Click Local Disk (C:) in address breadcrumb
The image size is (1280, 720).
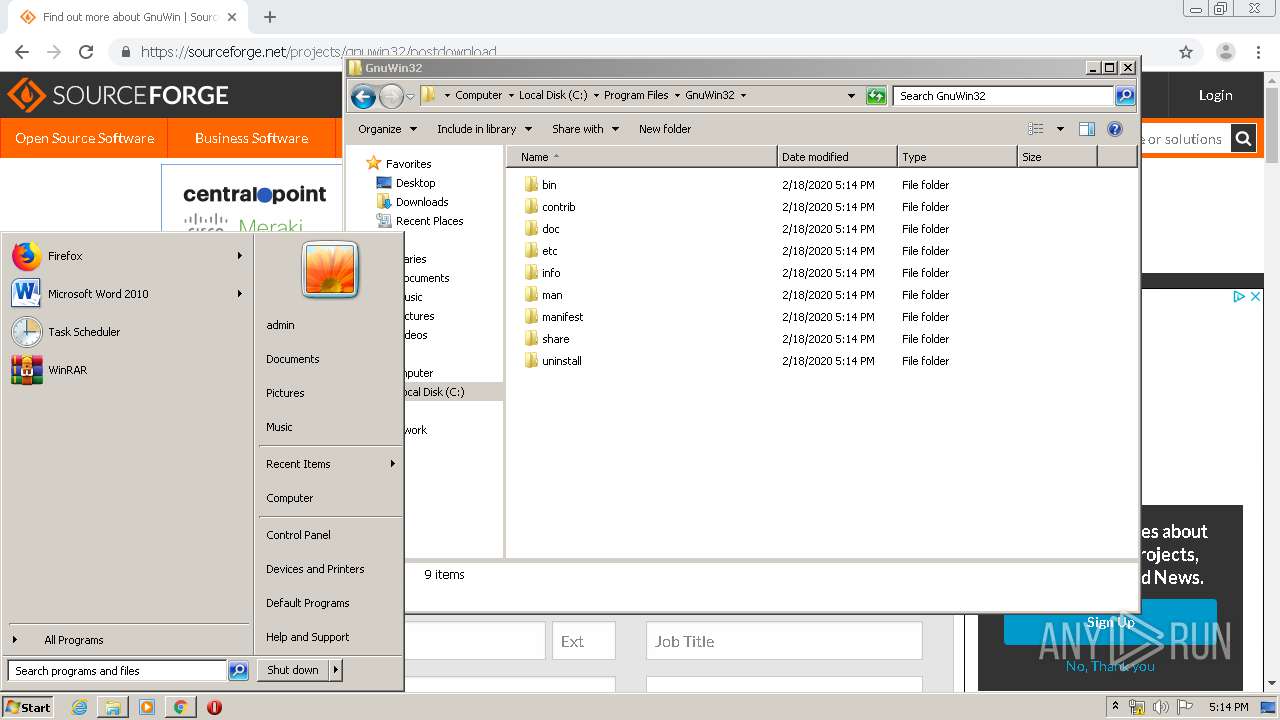tap(553, 95)
